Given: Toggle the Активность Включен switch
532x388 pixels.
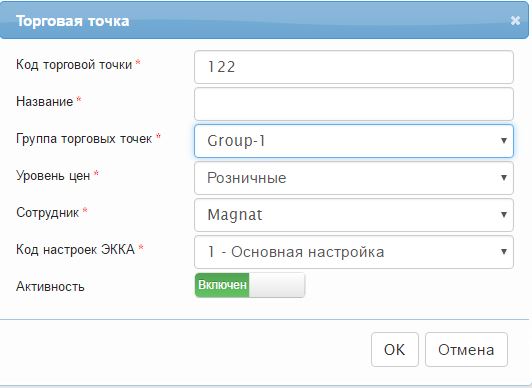Looking at the screenshot, I should point(250,285).
